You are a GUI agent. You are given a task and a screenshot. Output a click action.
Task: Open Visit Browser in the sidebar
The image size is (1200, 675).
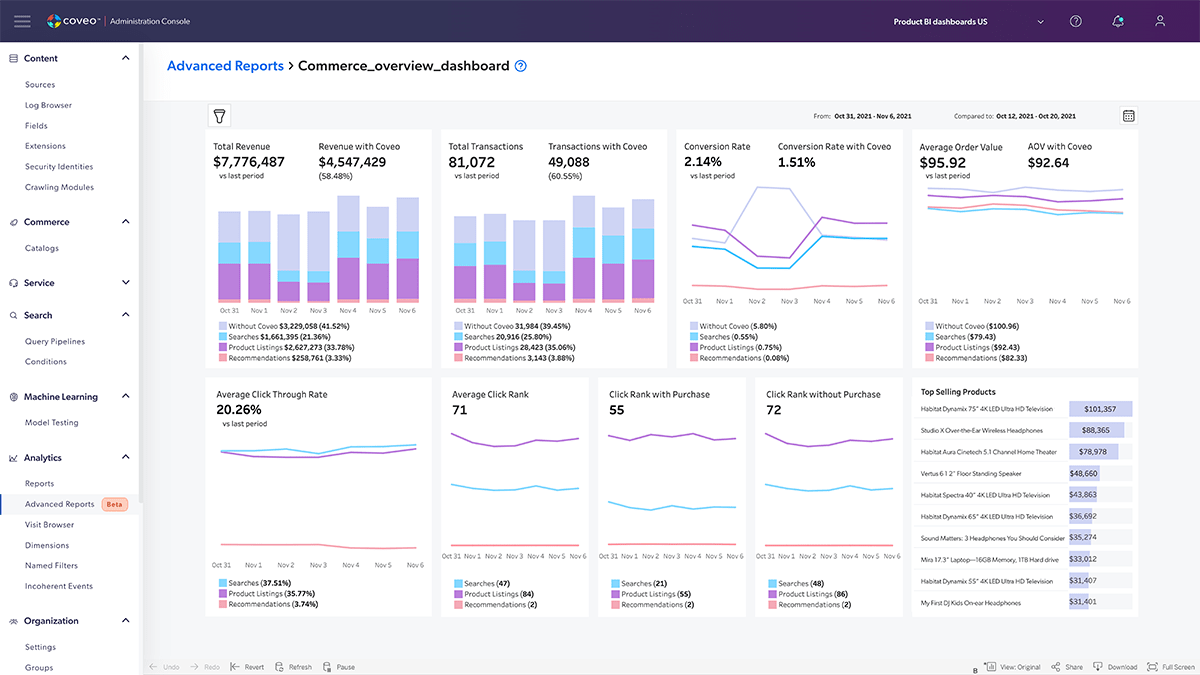(x=49, y=525)
